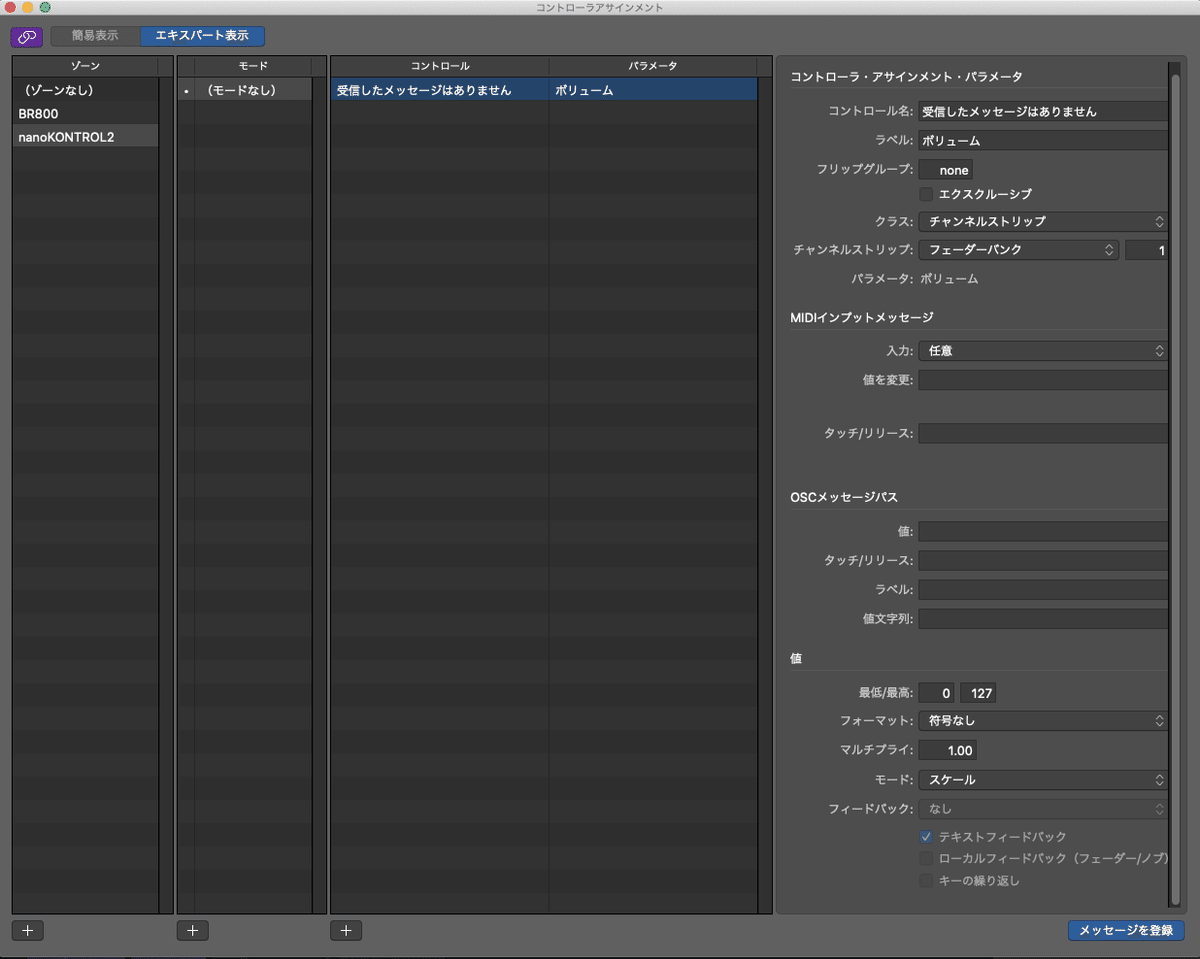This screenshot has height=959, width=1200.
Task: Switch to 簡易表示 view
Action: pyautogui.click(x=95, y=36)
